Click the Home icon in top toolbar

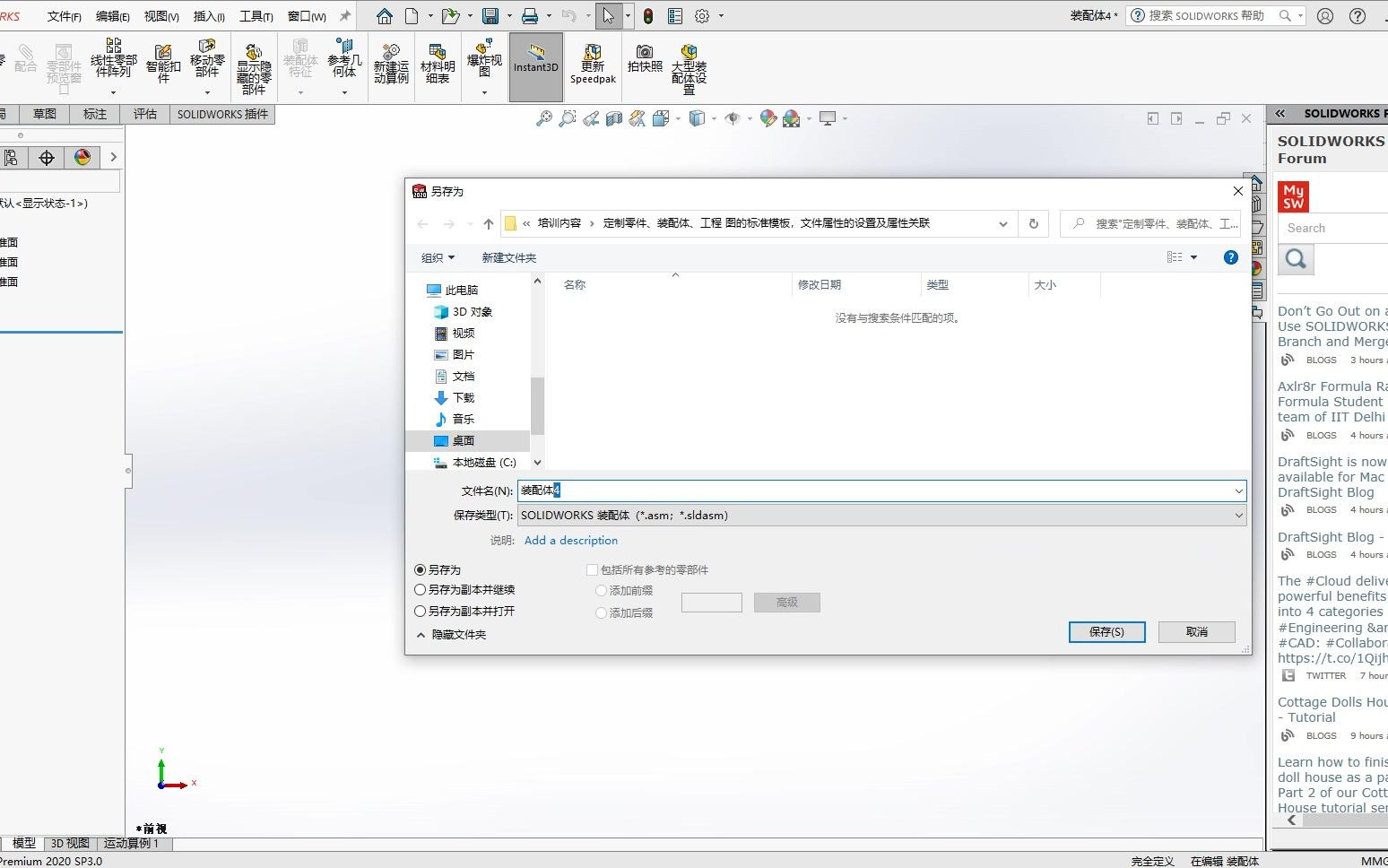click(x=385, y=16)
